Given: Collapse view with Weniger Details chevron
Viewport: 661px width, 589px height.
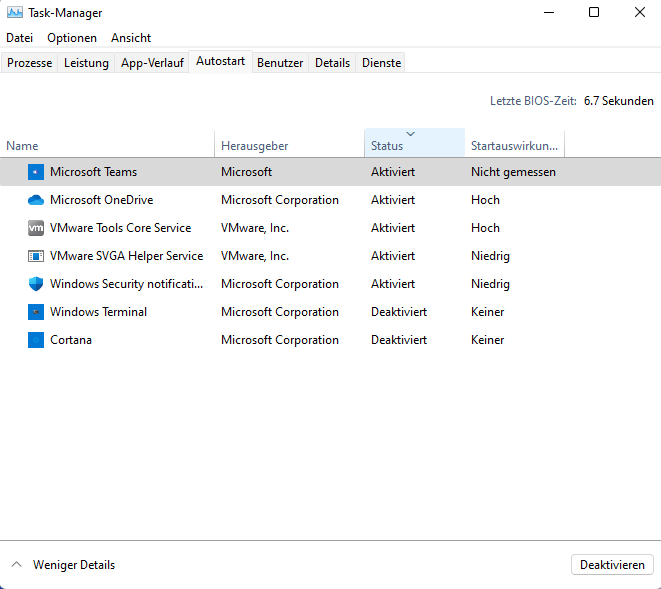Looking at the screenshot, I should (17, 565).
